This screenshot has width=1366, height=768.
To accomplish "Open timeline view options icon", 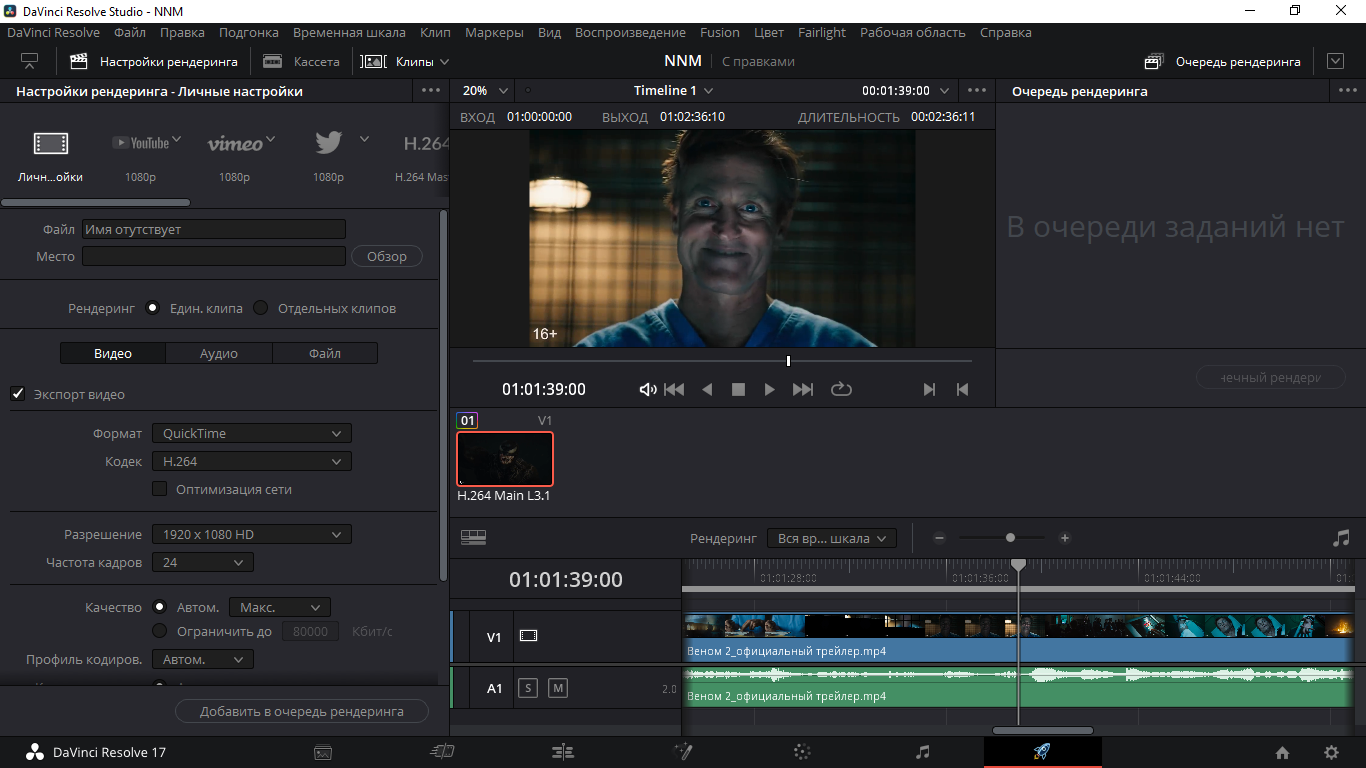I will click(473, 538).
